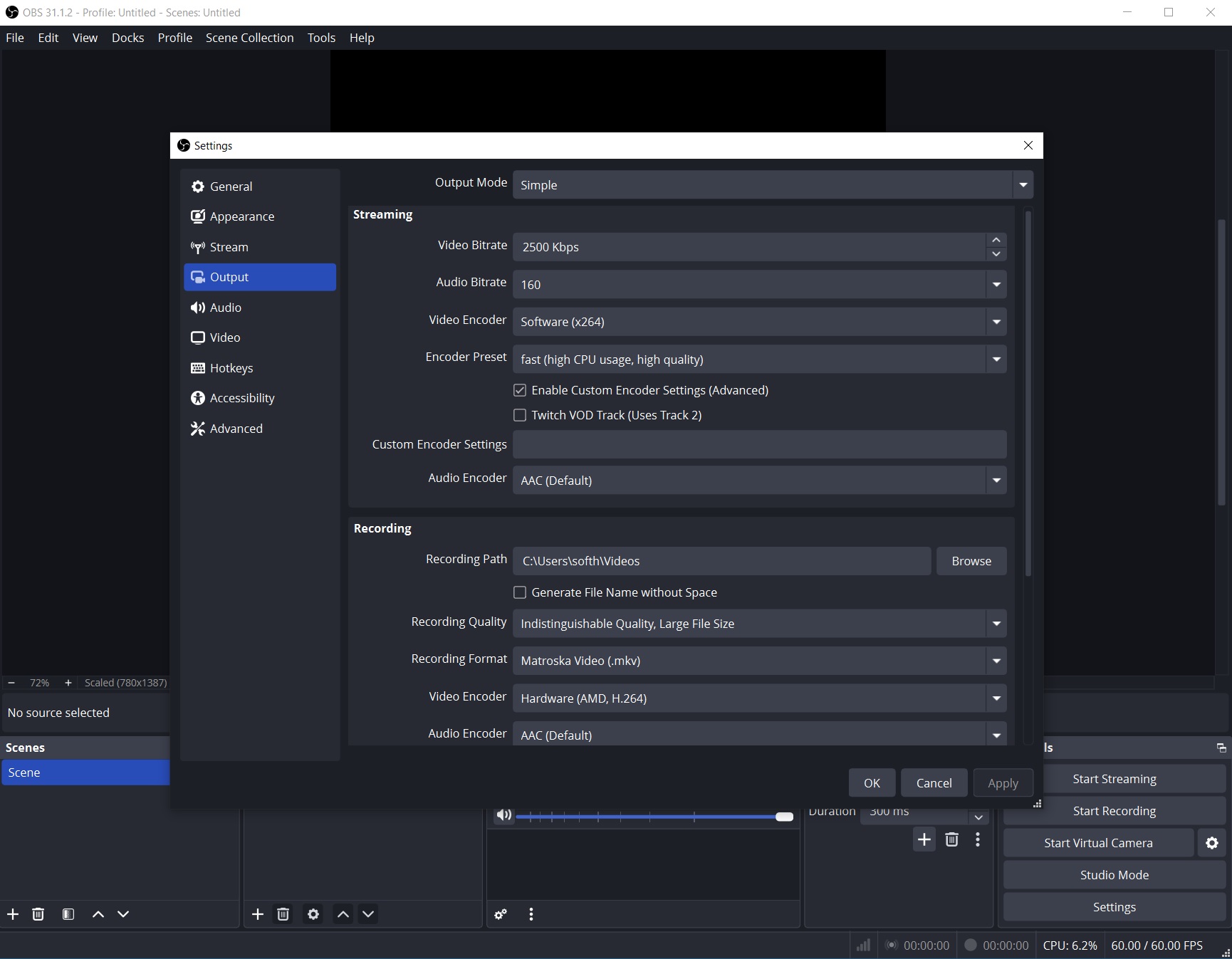Disable Enable Custom Encoder Settings checkbox

[520, 390]
